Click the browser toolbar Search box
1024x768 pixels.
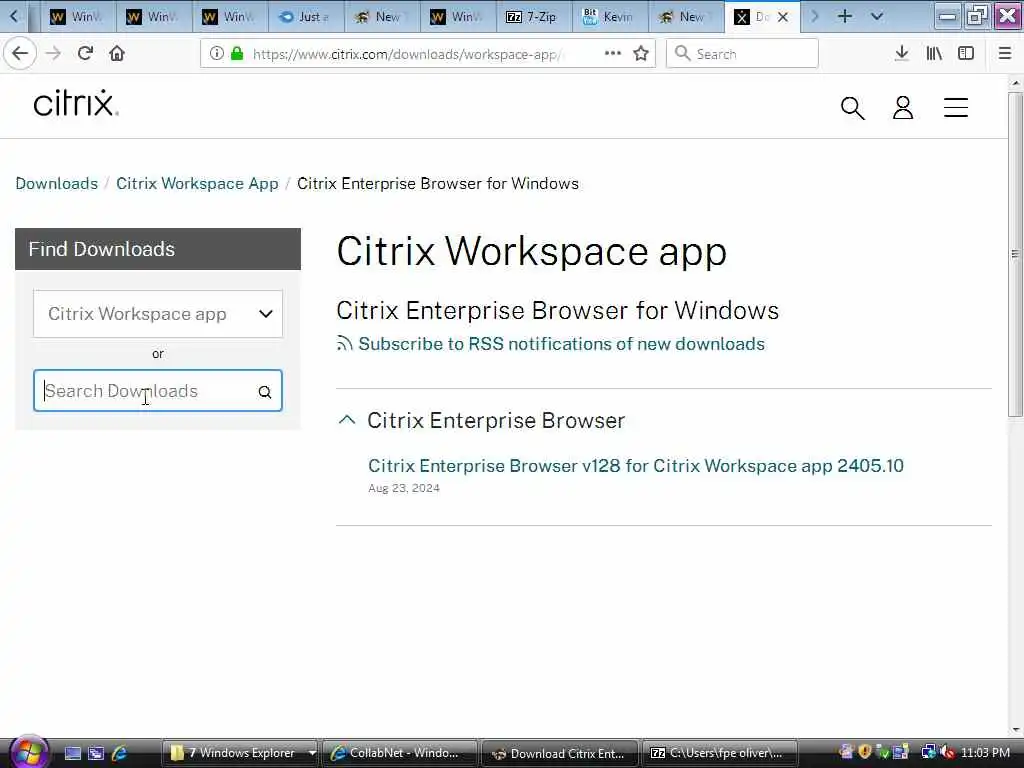click(742, 54)
